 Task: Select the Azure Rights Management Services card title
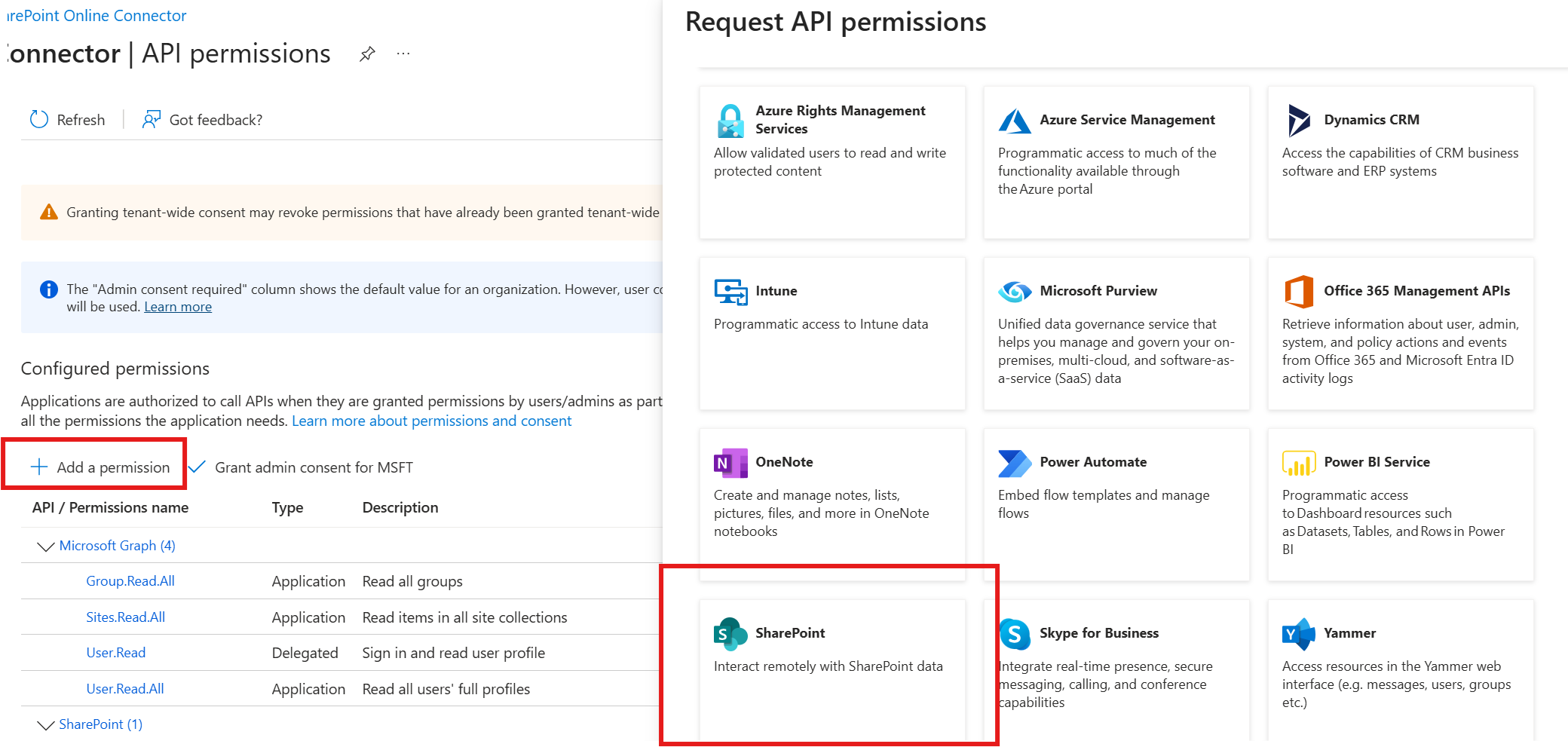click(841, 120)
